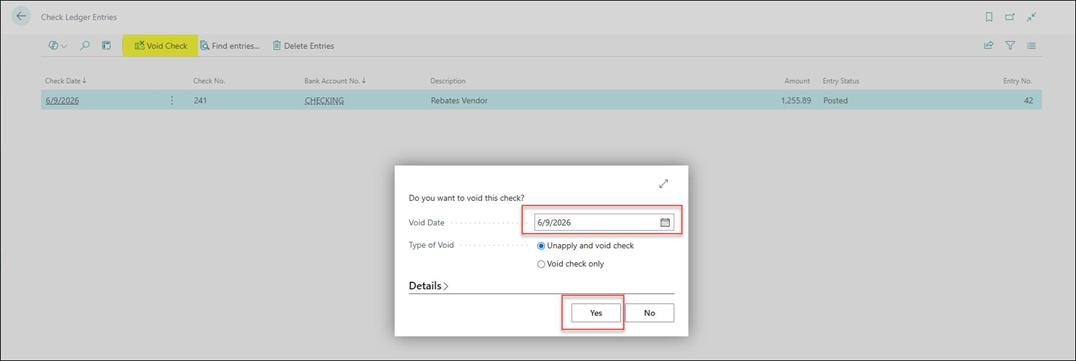Click the search magnifier icon
This screenshot has height=361, width=1076.
tap(85, 46)
